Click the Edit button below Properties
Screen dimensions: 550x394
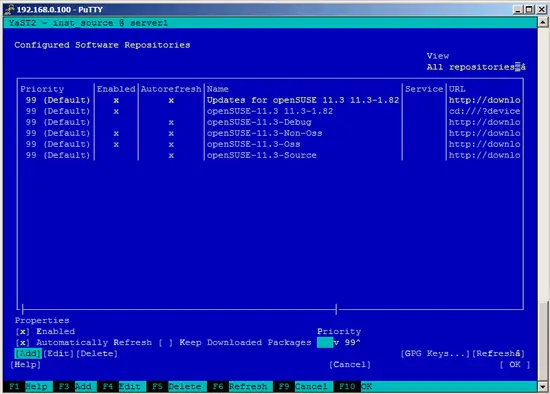pyautogui.click(x=58, y=354)
